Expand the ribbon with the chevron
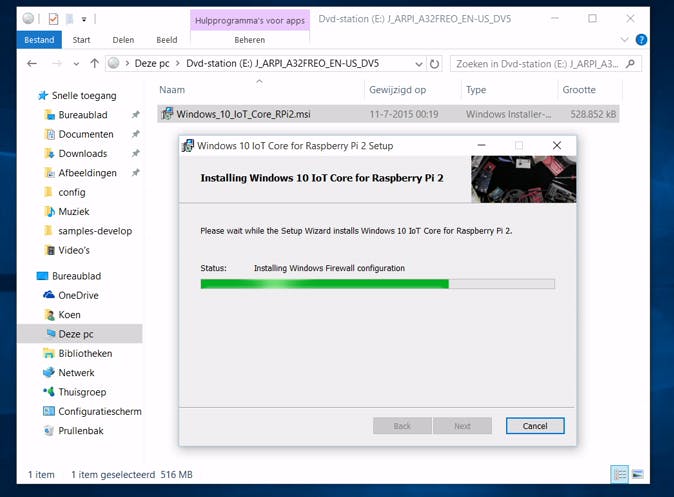This screenshot has height=497, width=674. (625, 40)
